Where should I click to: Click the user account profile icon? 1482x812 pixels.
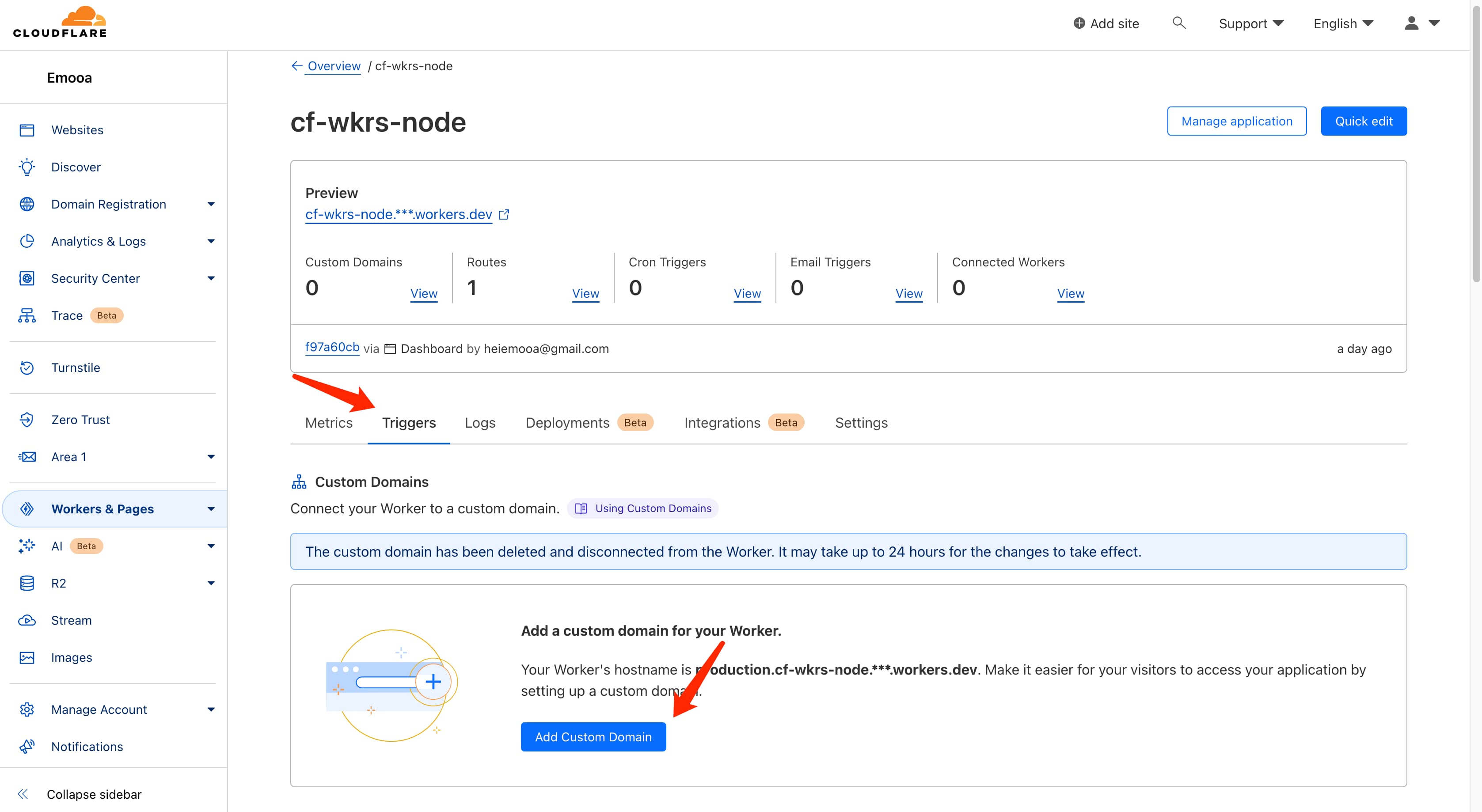[x=1411, y=23]
